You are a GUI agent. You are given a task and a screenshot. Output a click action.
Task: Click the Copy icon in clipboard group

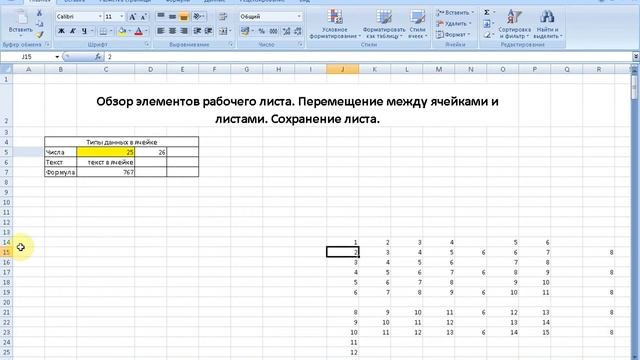pos(40,24)
